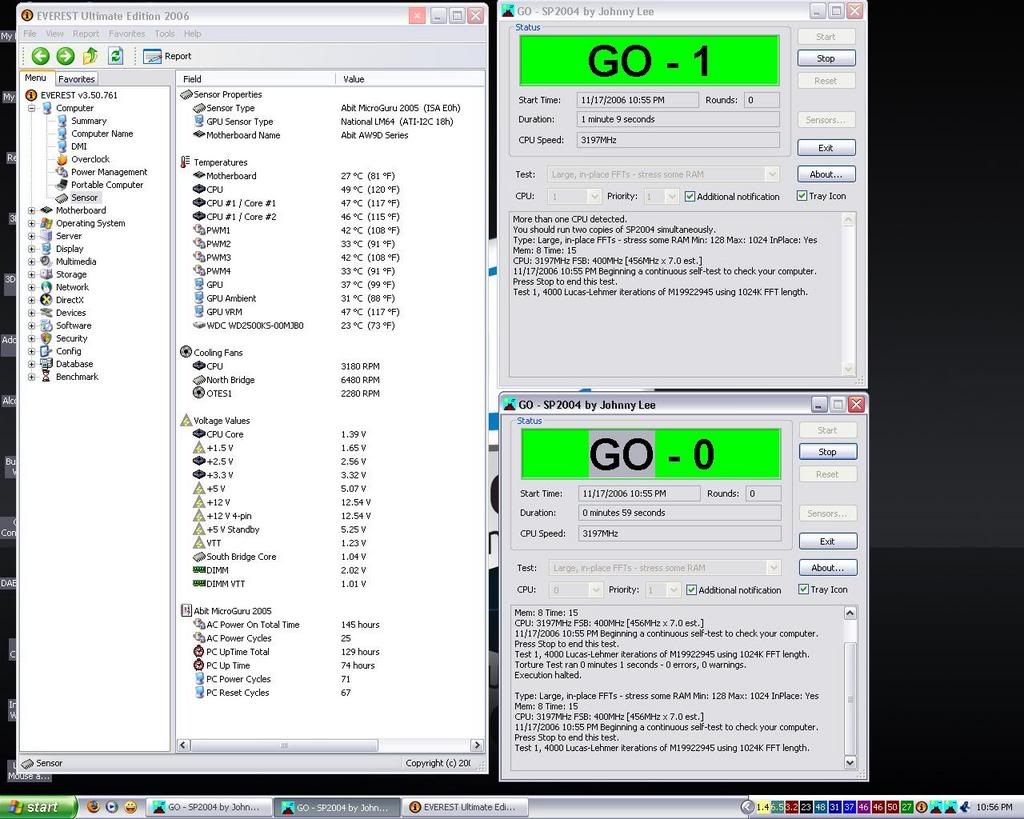
Task: Expand the Storage tree node
Action: click(31, 274)
